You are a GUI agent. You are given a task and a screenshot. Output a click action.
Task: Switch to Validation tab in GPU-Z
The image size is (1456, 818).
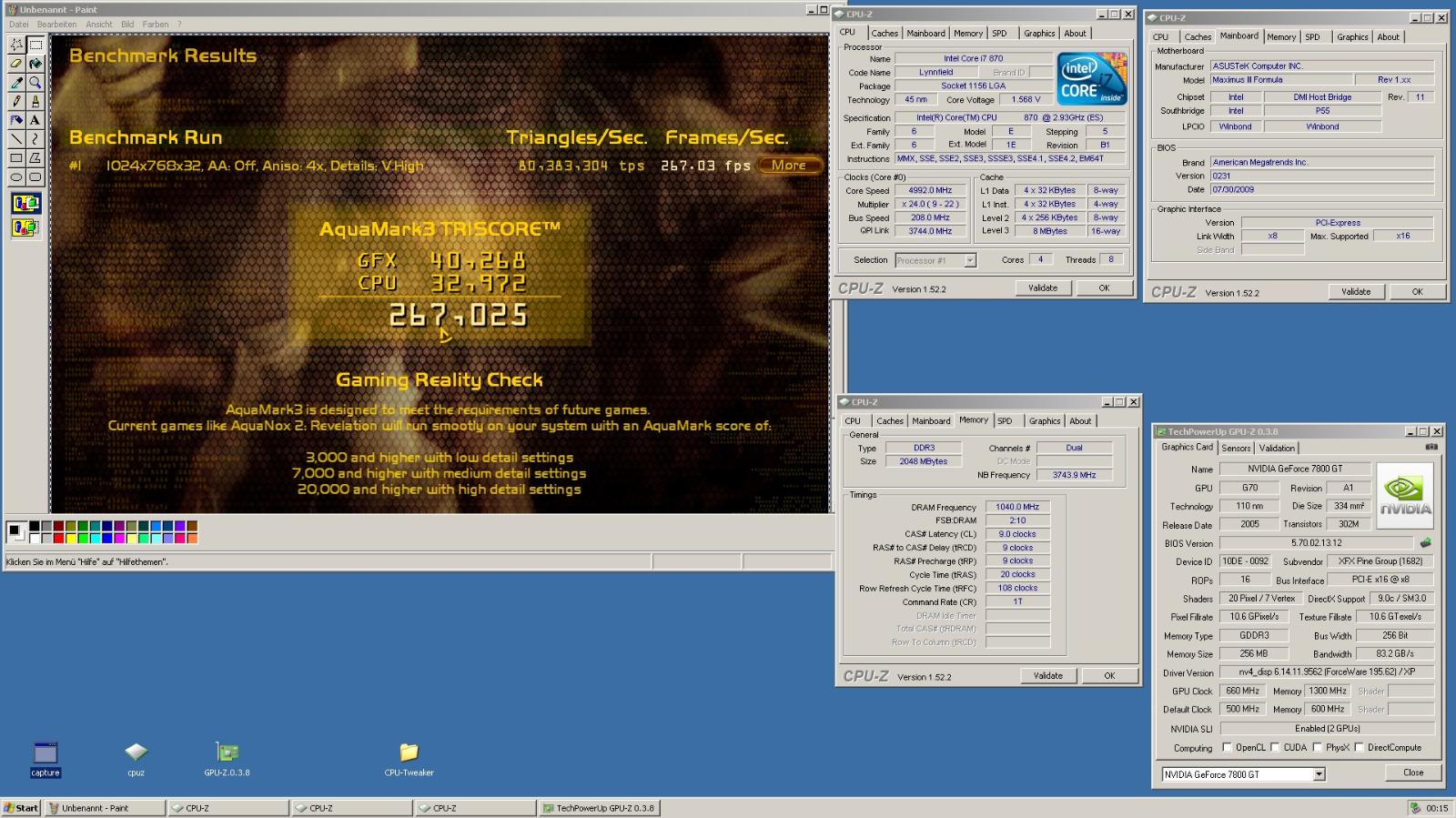pos(1277,448)
